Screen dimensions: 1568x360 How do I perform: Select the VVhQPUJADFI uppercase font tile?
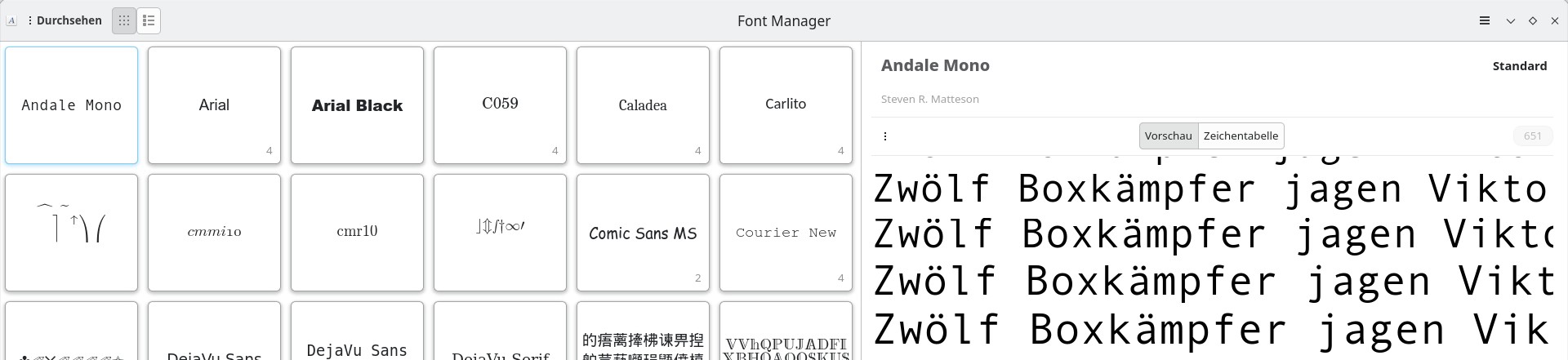[786, 331]
